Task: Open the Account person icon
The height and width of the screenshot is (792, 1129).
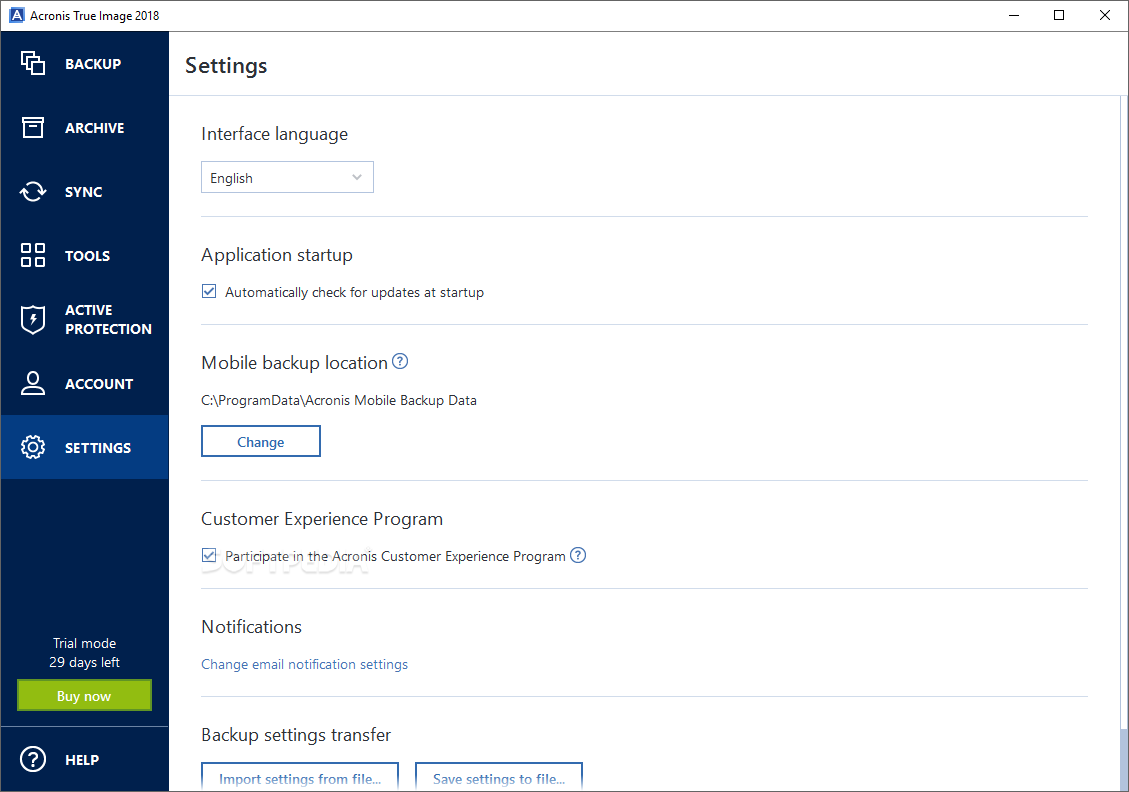Action: pyautogui.click(x=33, y=383)
